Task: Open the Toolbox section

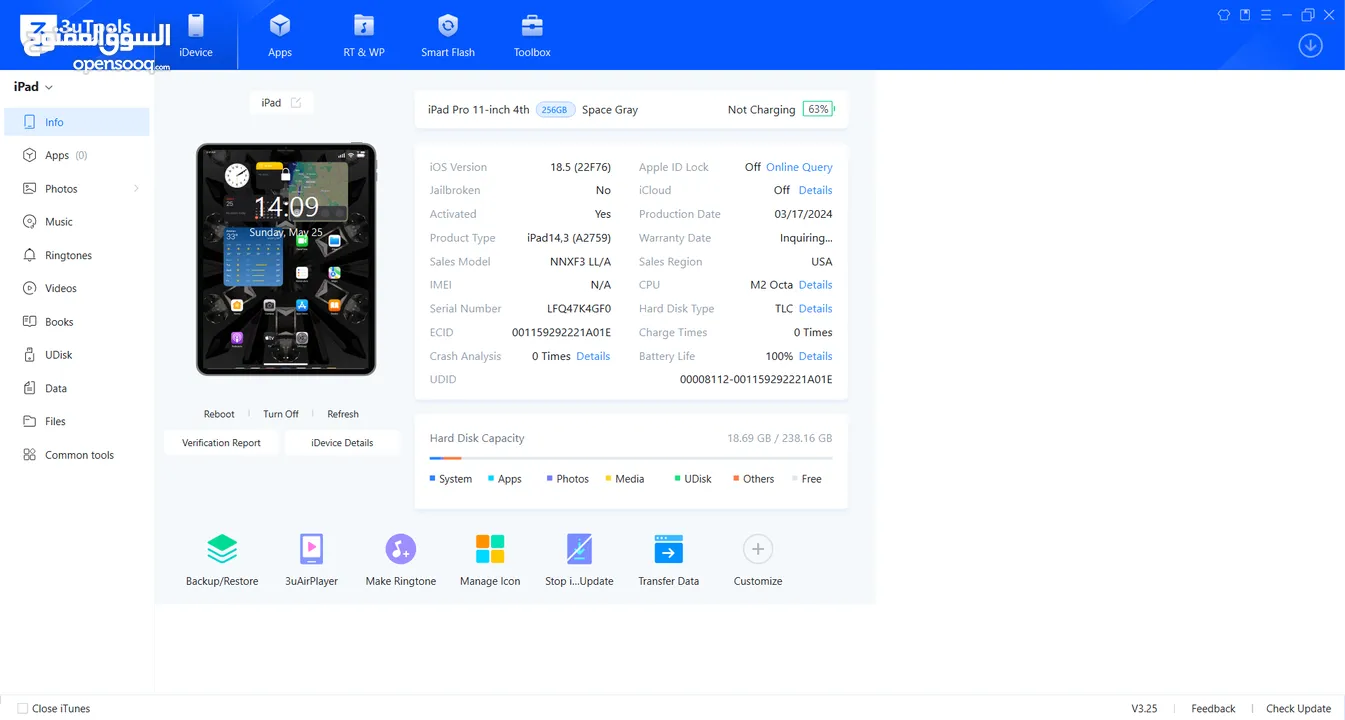Action: click(532, 36)
